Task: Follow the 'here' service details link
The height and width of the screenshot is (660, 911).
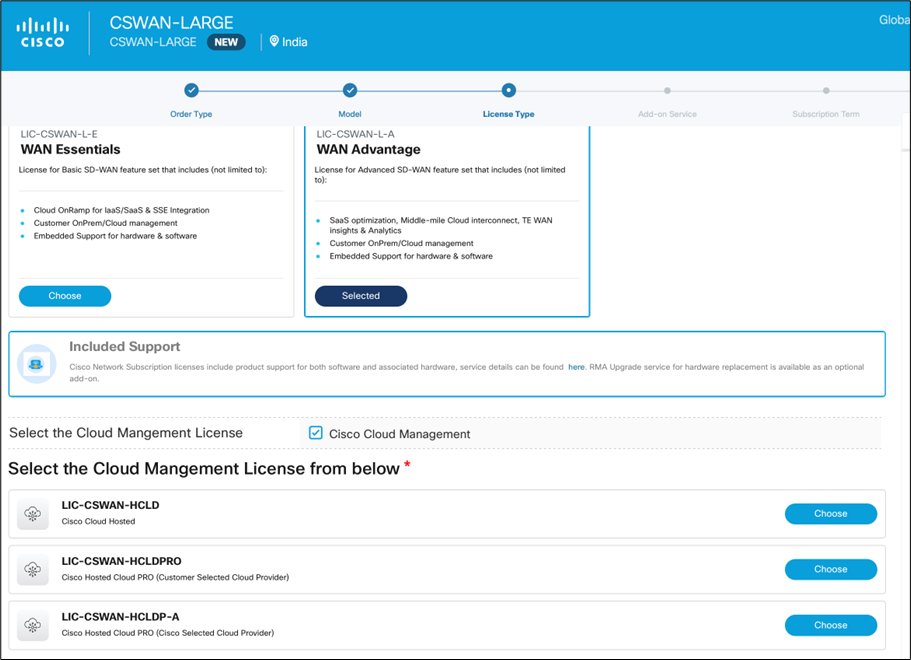Action: click(x=576, y=367)
